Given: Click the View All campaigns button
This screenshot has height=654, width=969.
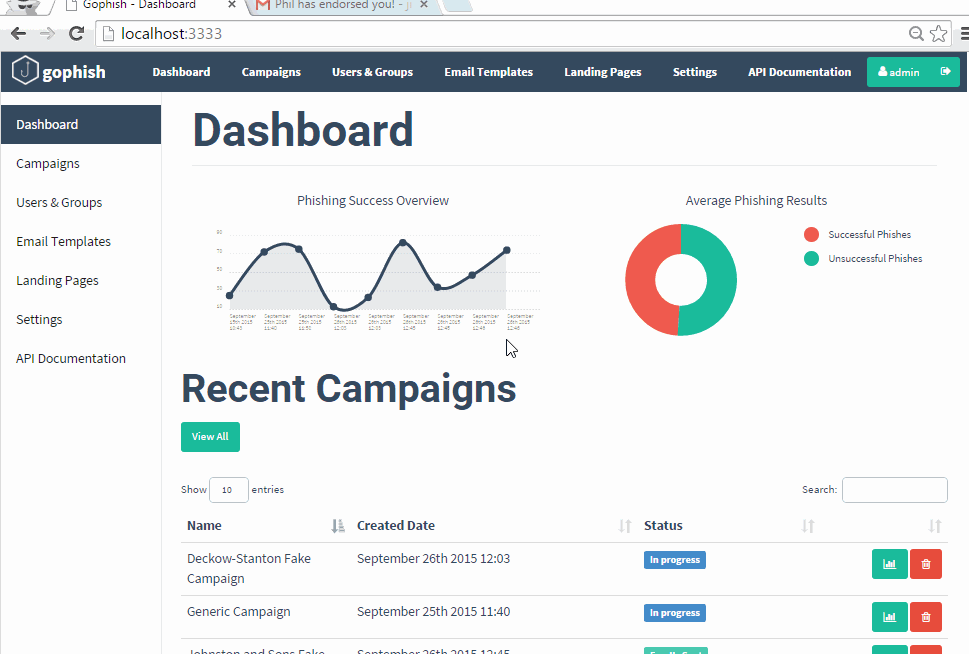Looking at the screenshot, I should [x=210, y=437].
